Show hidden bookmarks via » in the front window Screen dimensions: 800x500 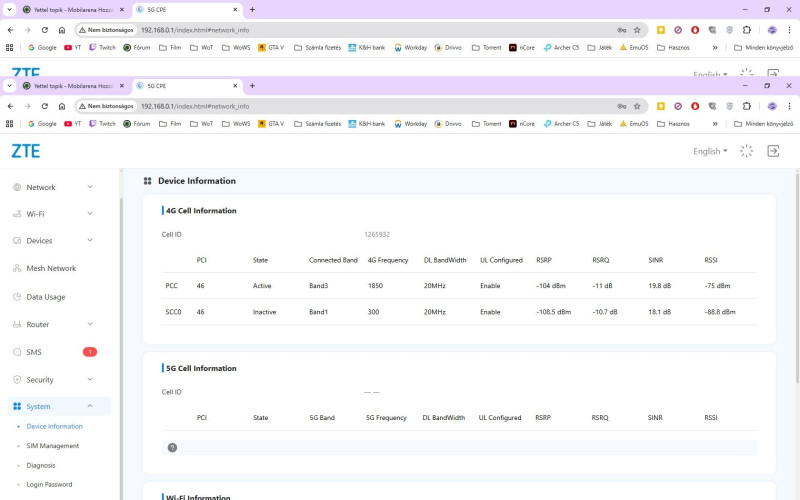point(715,123)
